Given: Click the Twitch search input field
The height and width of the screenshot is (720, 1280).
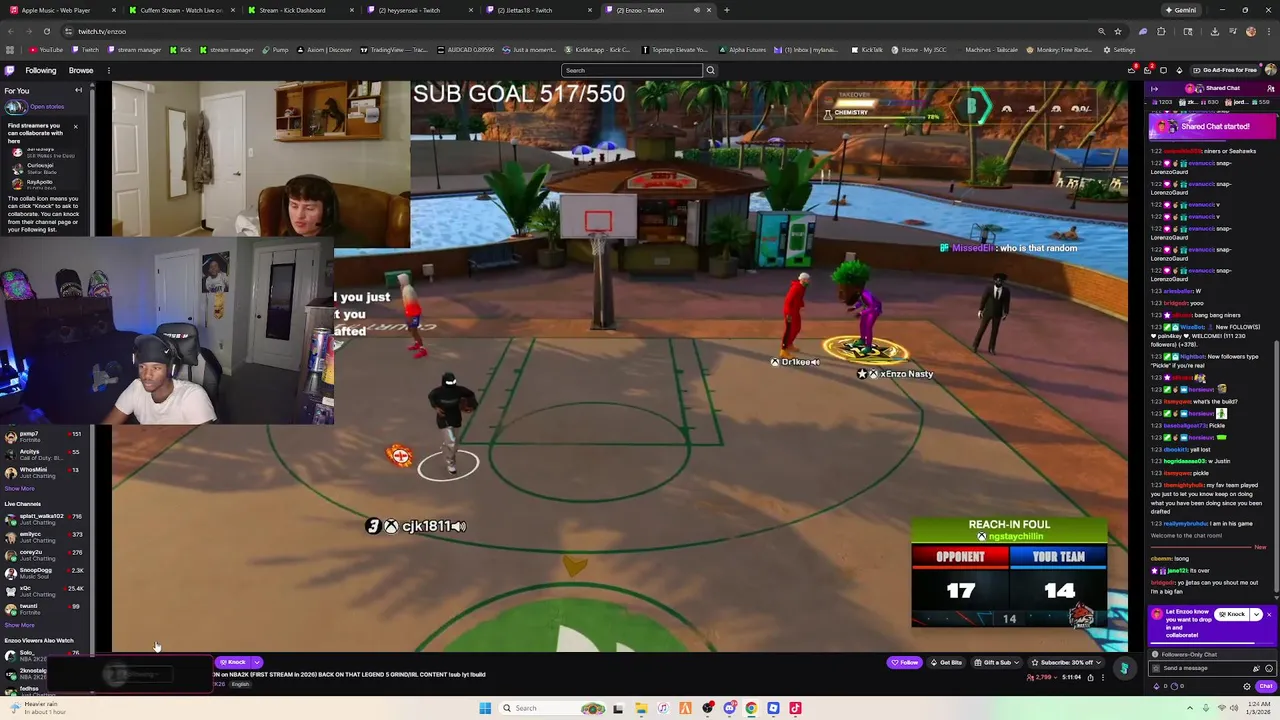Looking at the screenshot, I should tap(632, 70).
